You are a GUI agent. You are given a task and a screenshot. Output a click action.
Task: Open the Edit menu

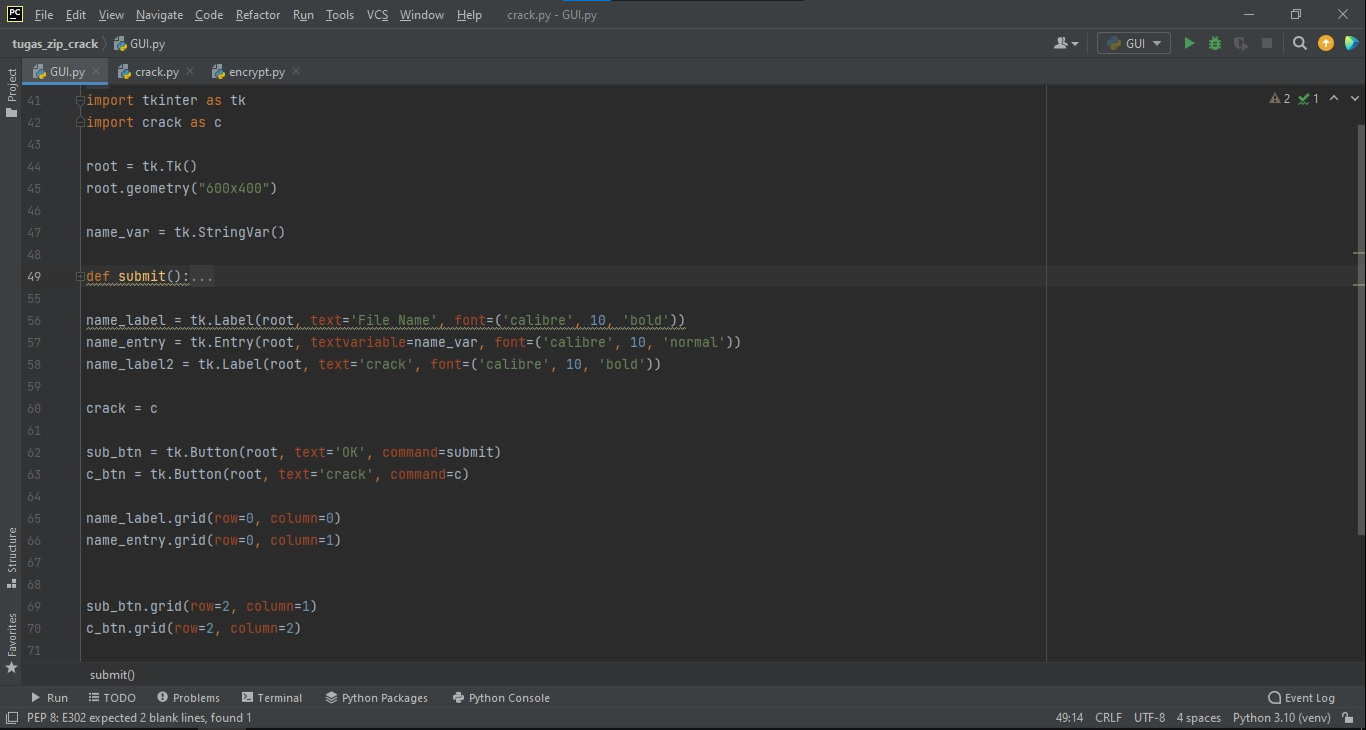coord(76,15)
